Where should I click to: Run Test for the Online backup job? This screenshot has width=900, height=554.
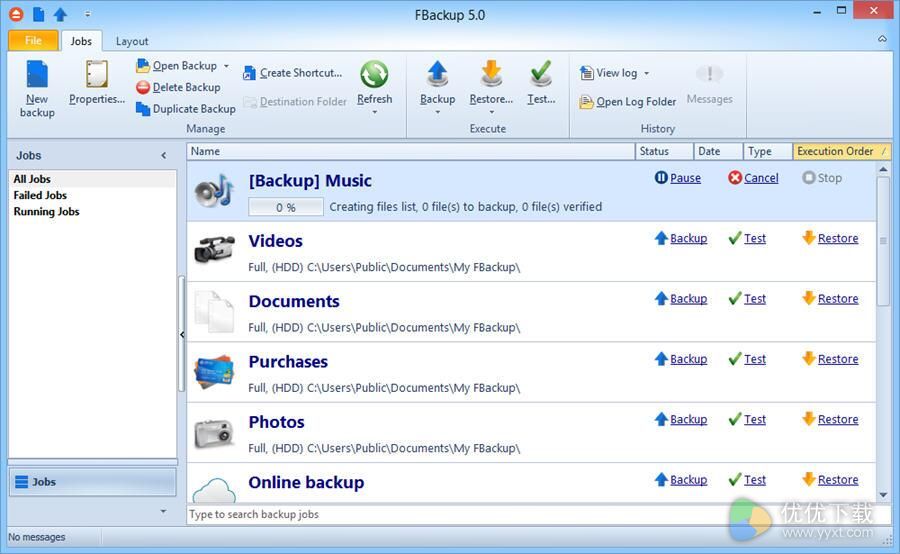pos(747,479)
